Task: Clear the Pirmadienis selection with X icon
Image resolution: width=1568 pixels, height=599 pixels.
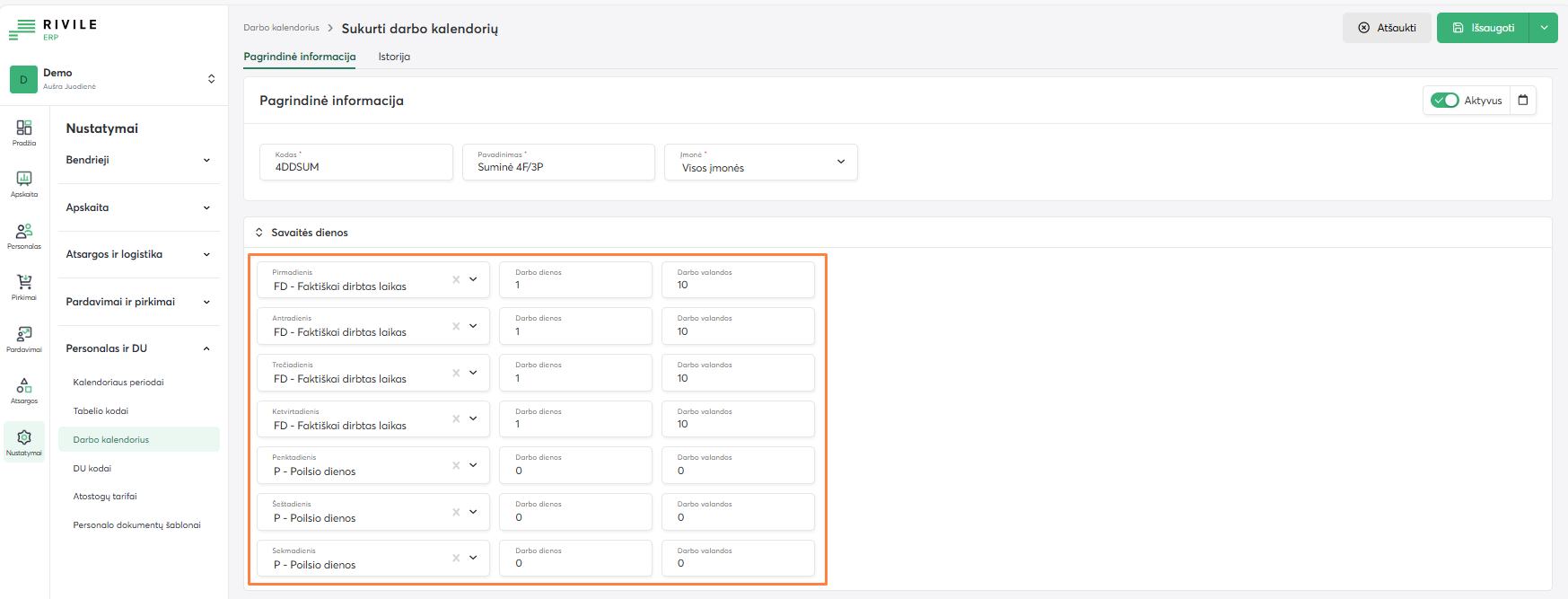Action: pyautogui.click(x=456, y=279)
